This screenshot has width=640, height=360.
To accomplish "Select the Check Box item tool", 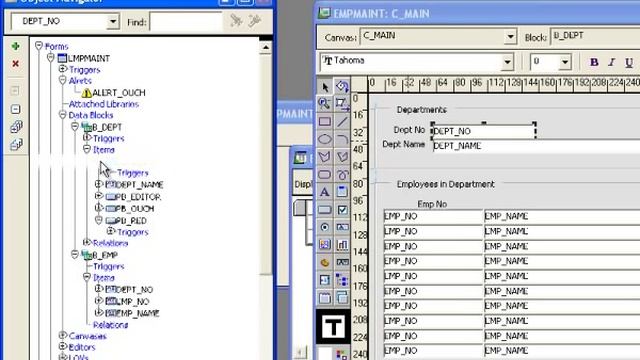I will [x=342, y=210].
